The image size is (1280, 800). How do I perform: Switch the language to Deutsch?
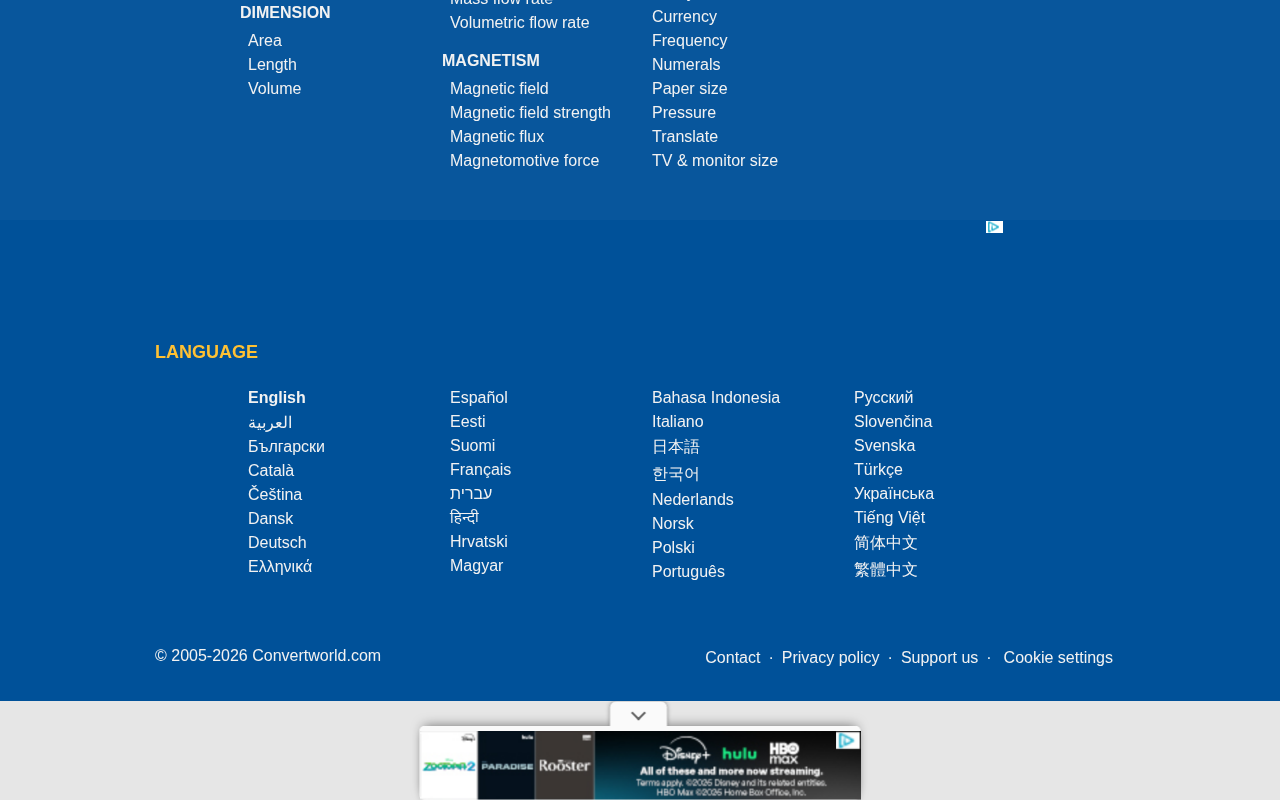pyautogui.click(x=277, y=543)
